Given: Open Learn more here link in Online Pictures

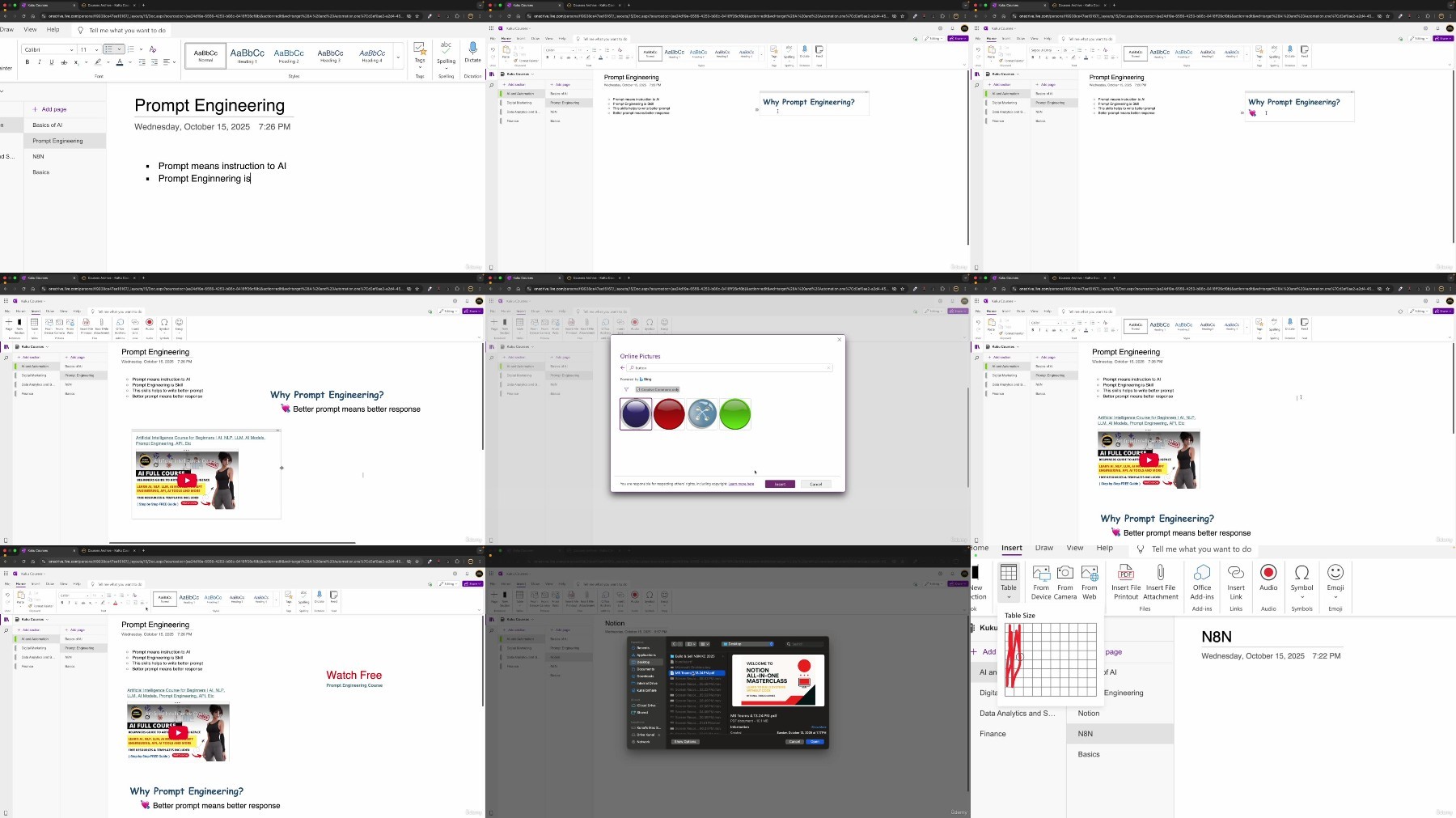Looking at the screenshot, I should point(741,484).
